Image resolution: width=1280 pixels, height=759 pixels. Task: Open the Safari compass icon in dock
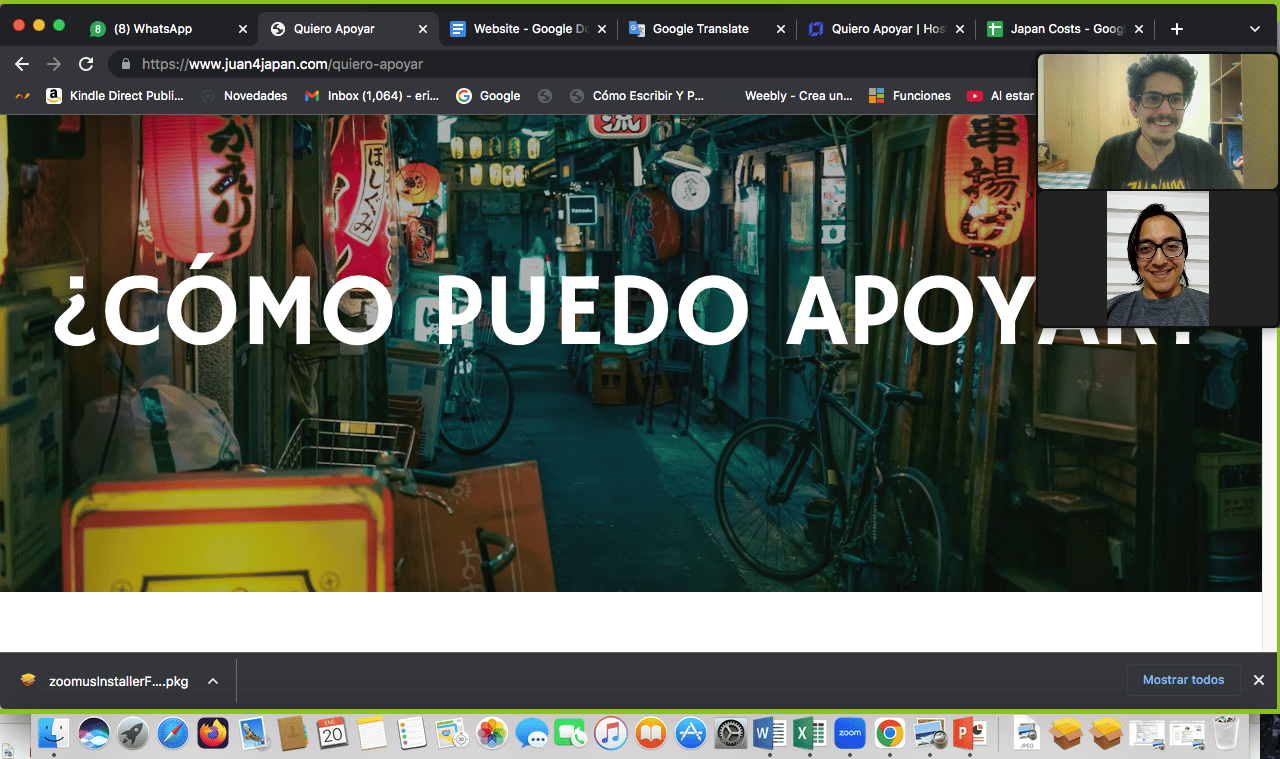[172, 734]
